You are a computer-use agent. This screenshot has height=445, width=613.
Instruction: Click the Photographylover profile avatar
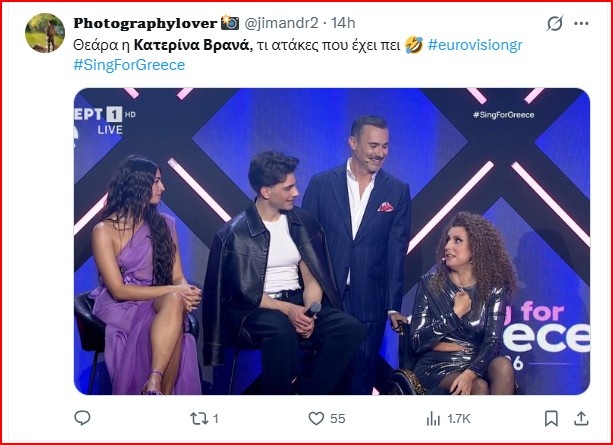click(x=45, y=33)
